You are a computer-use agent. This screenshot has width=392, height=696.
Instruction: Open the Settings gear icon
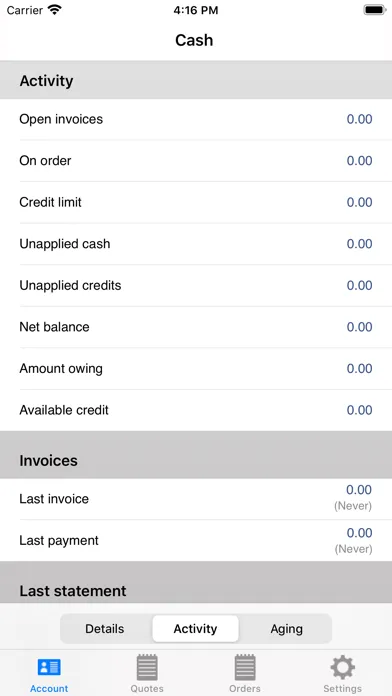(x=342, y=667)
